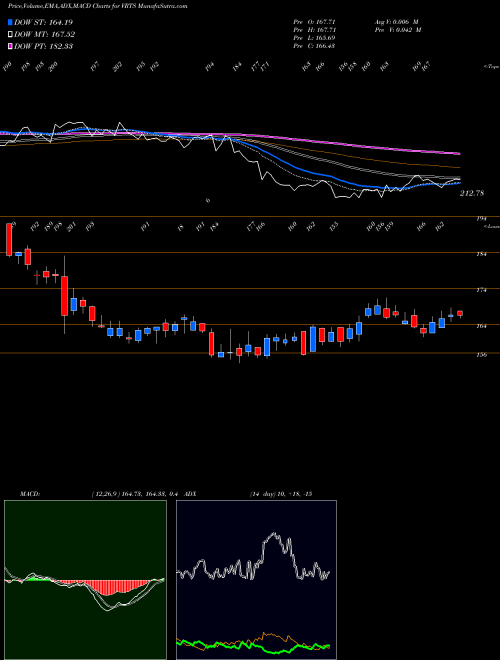Click the 'Pre C: 166.48' value
This screenshot has width=500, height=660.
[314, 45]
